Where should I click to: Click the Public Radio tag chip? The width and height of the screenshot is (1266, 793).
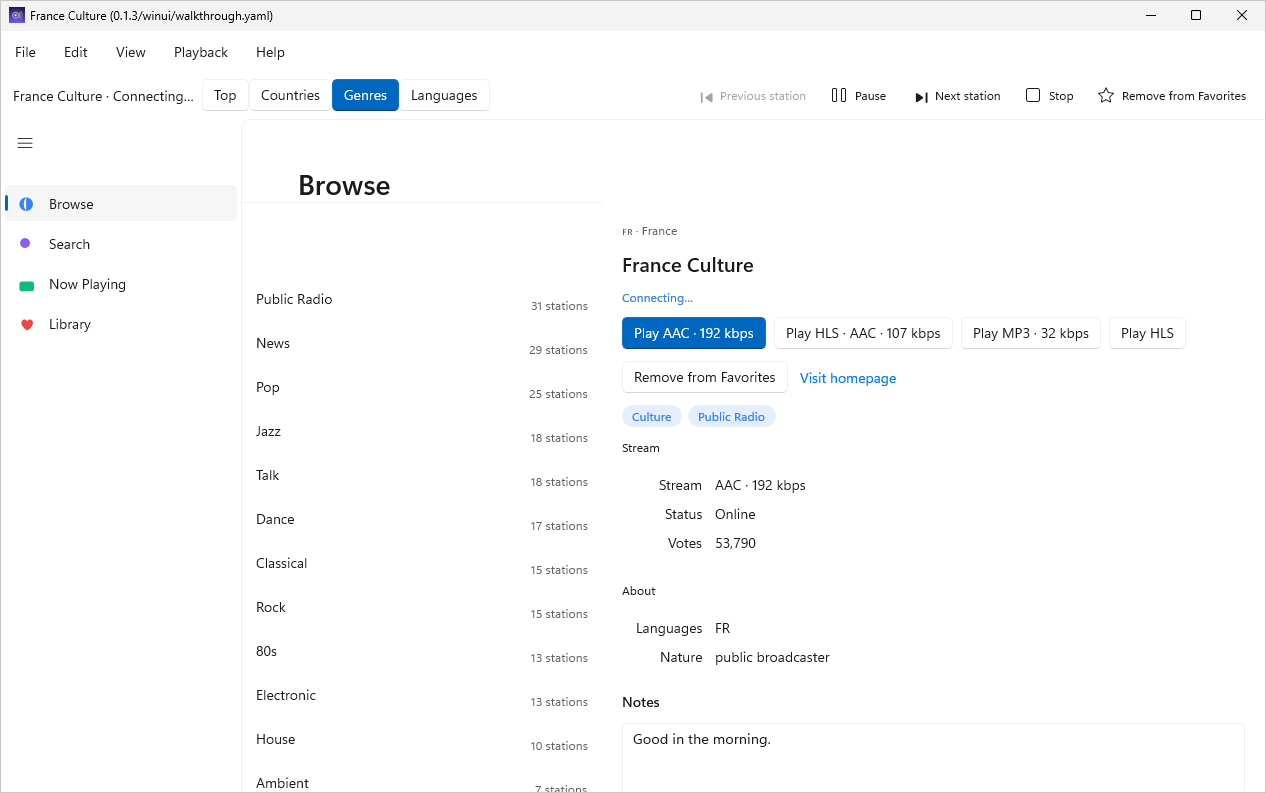[x=731, y=417]
